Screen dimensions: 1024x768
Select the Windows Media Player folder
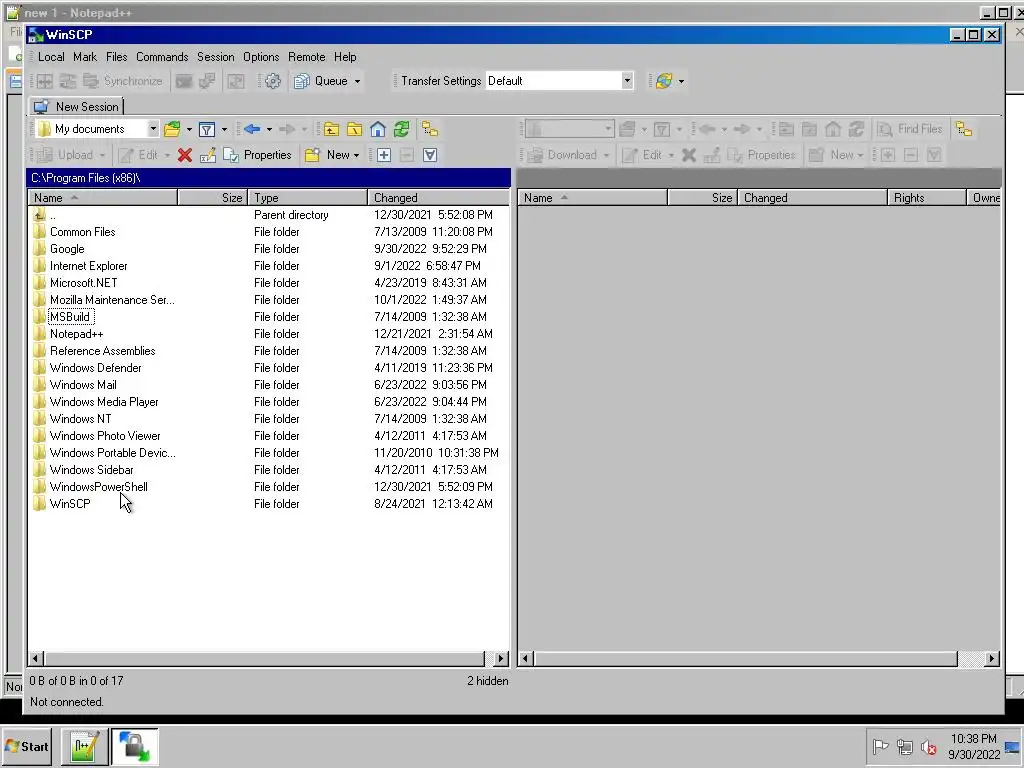point(268,402)
